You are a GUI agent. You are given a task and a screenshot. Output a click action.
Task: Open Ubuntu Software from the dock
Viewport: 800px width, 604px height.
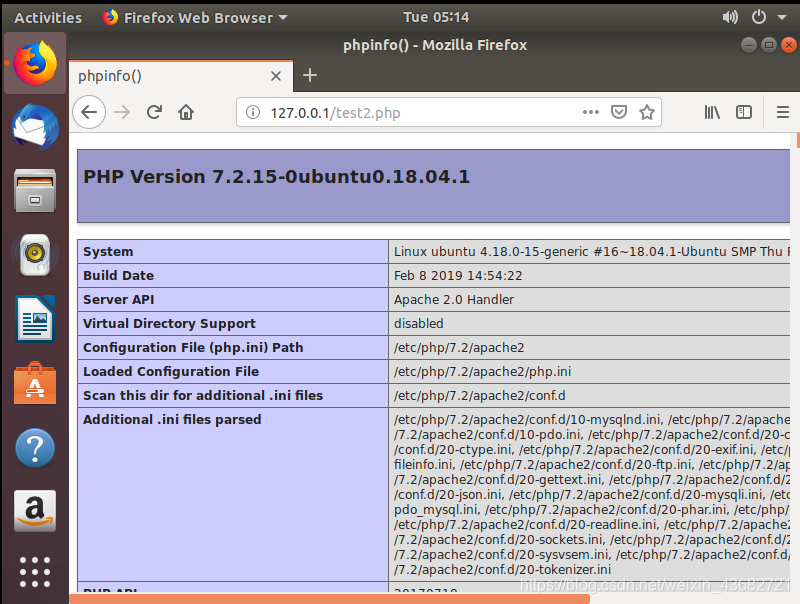35,383
